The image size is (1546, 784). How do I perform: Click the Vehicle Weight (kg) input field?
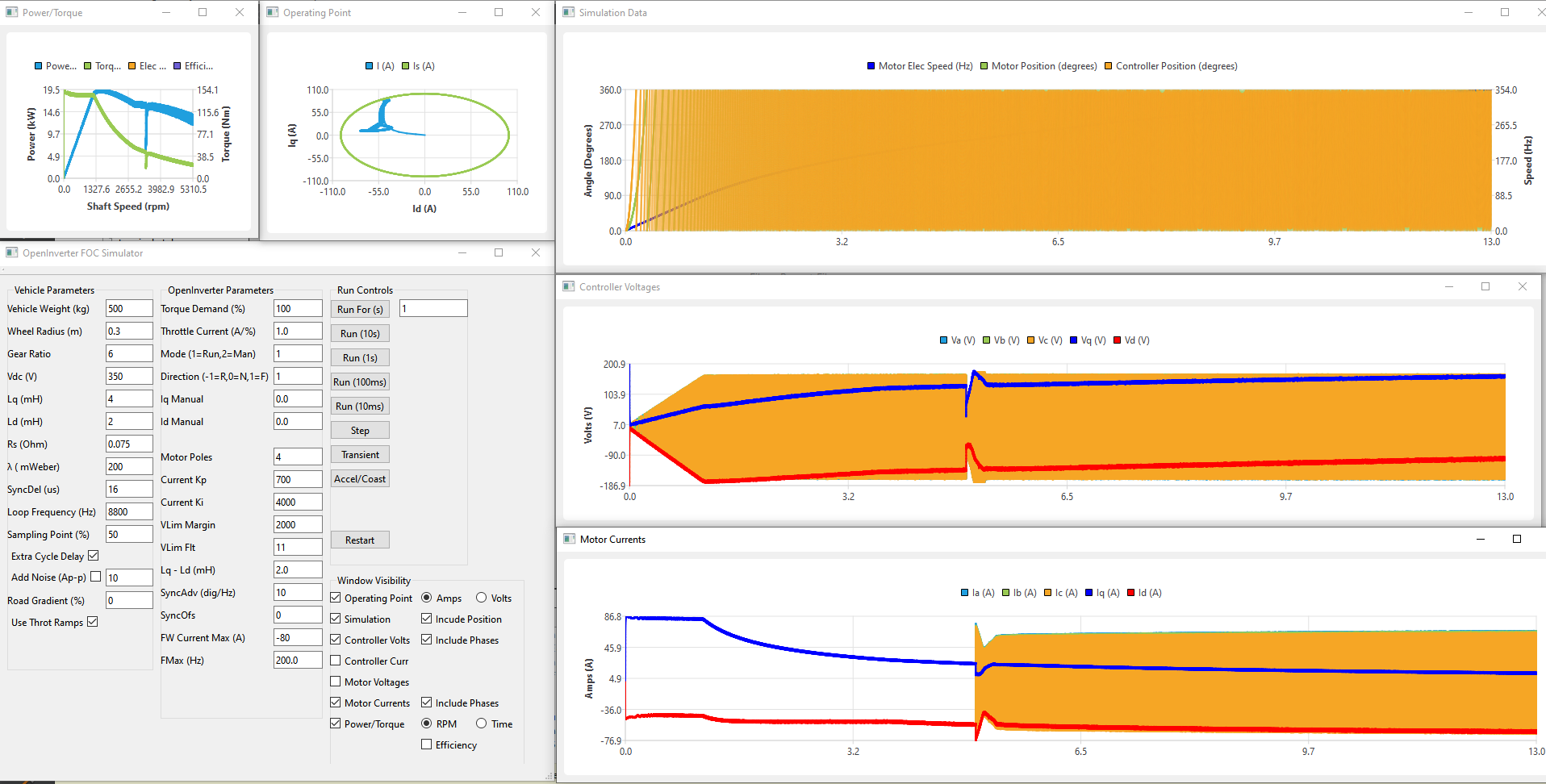pos(129,309)
